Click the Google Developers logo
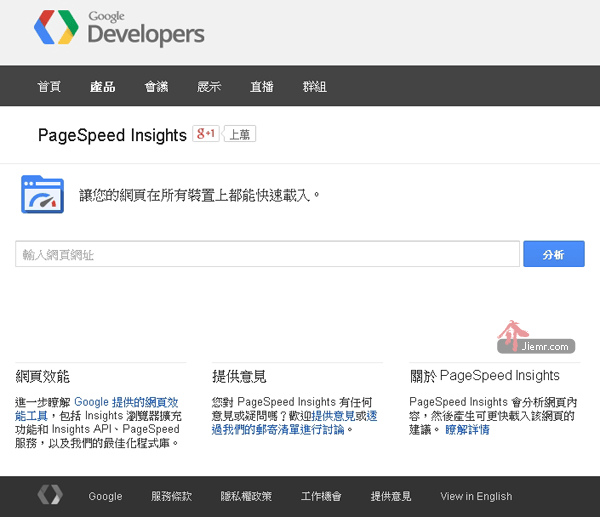This screenshot has height=517, width=600. tap(119, 28)
